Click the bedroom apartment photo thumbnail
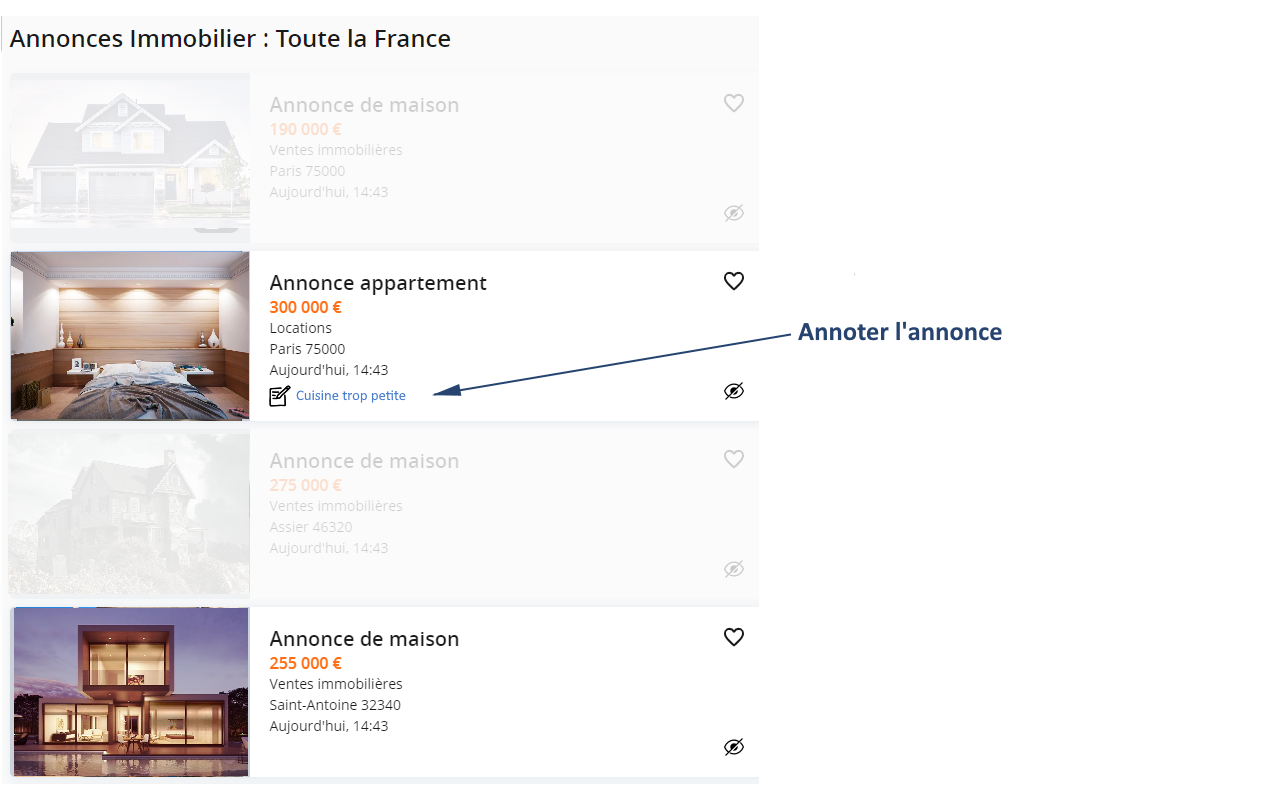The width and height of the screenshot is (1280, 800). (130, 336)
